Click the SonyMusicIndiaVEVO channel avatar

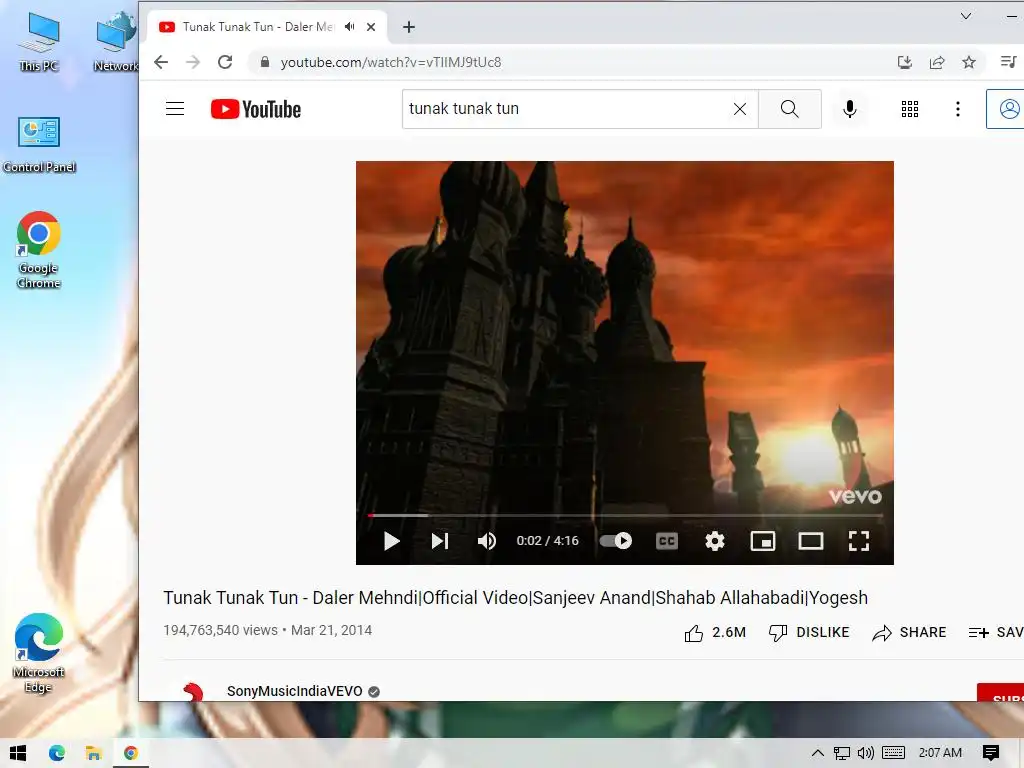[191, 691]
